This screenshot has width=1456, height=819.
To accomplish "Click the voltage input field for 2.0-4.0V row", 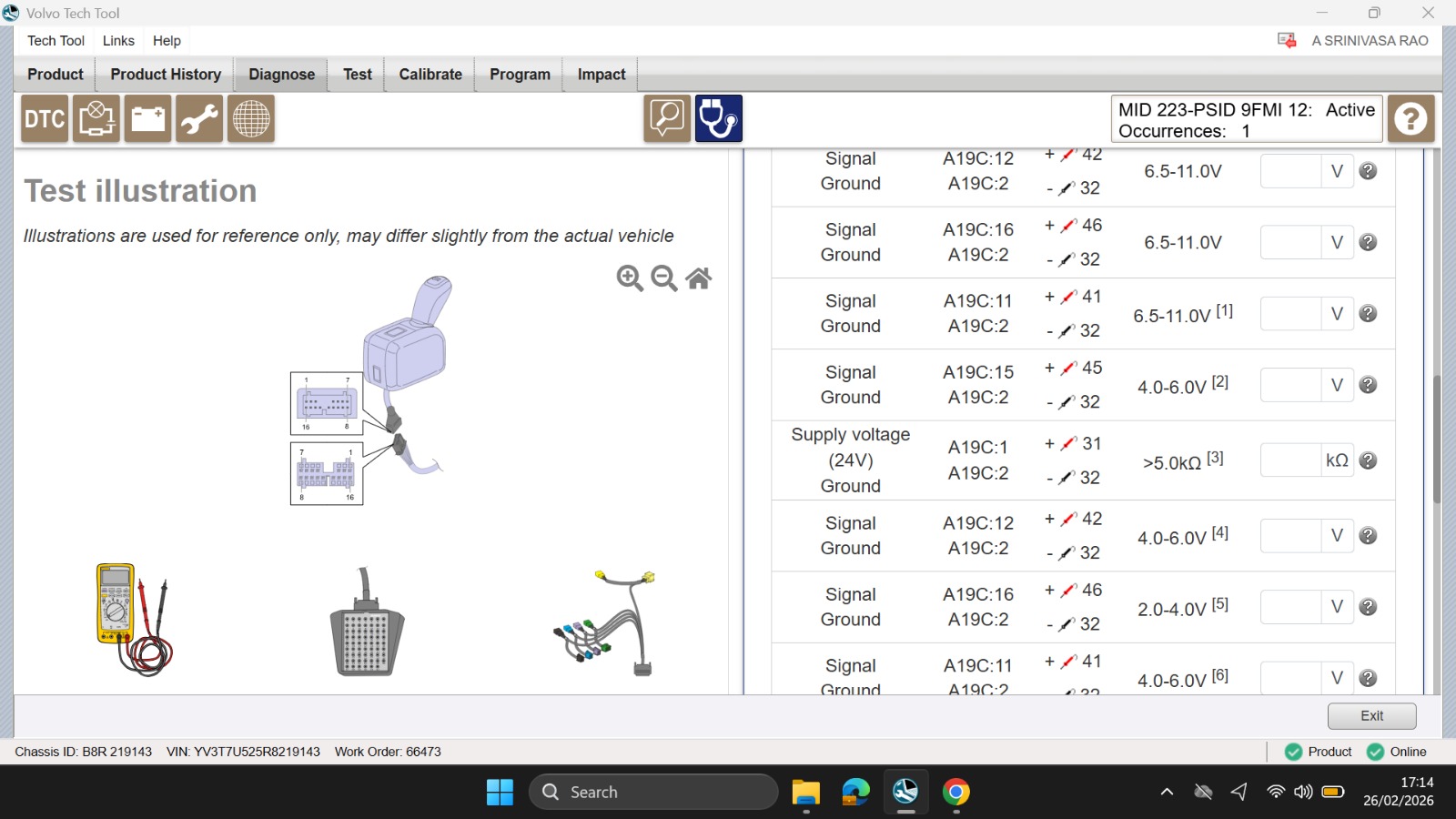I will [x=1290, y=607].
